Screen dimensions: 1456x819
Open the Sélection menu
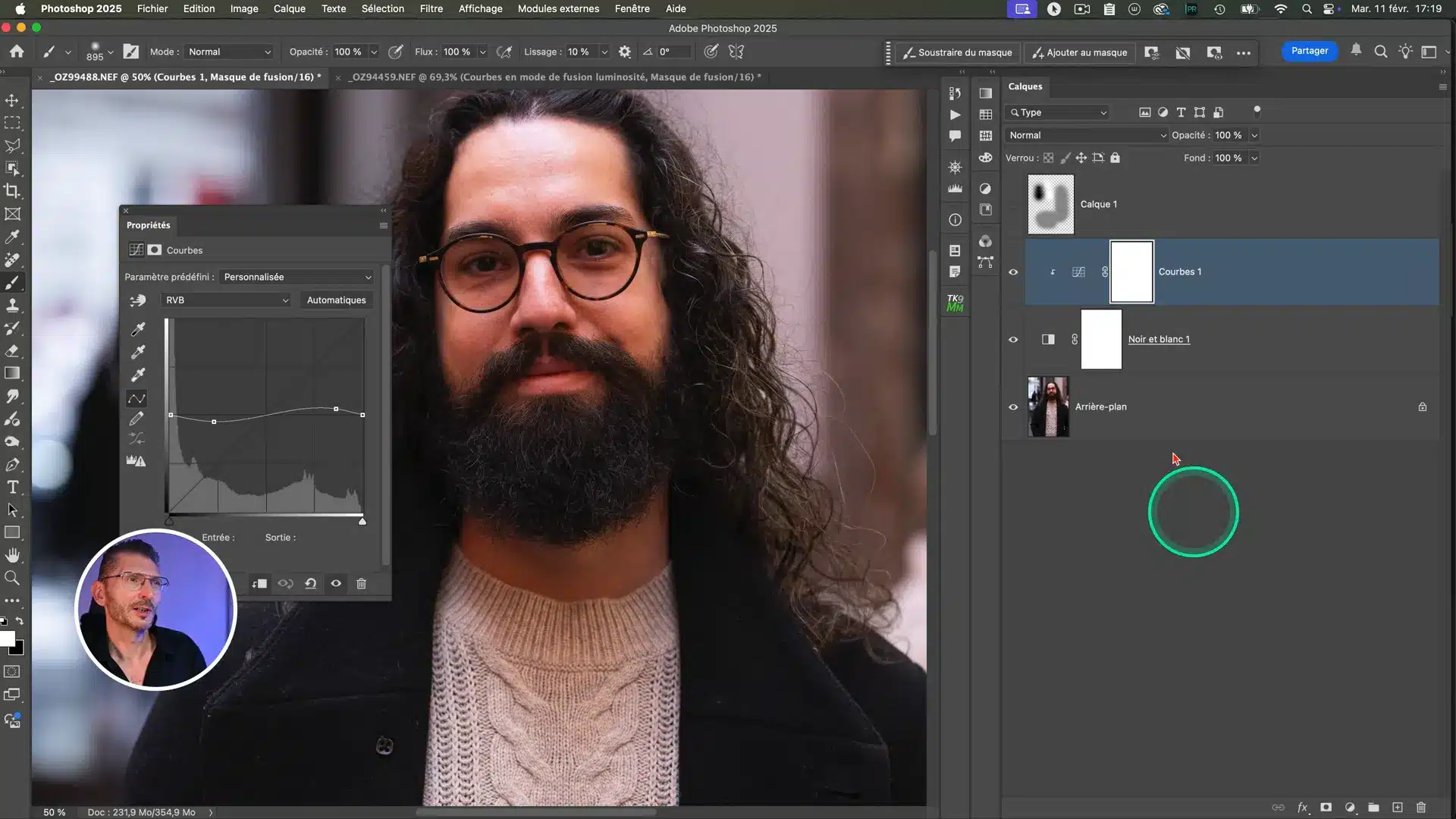point(382,8)
